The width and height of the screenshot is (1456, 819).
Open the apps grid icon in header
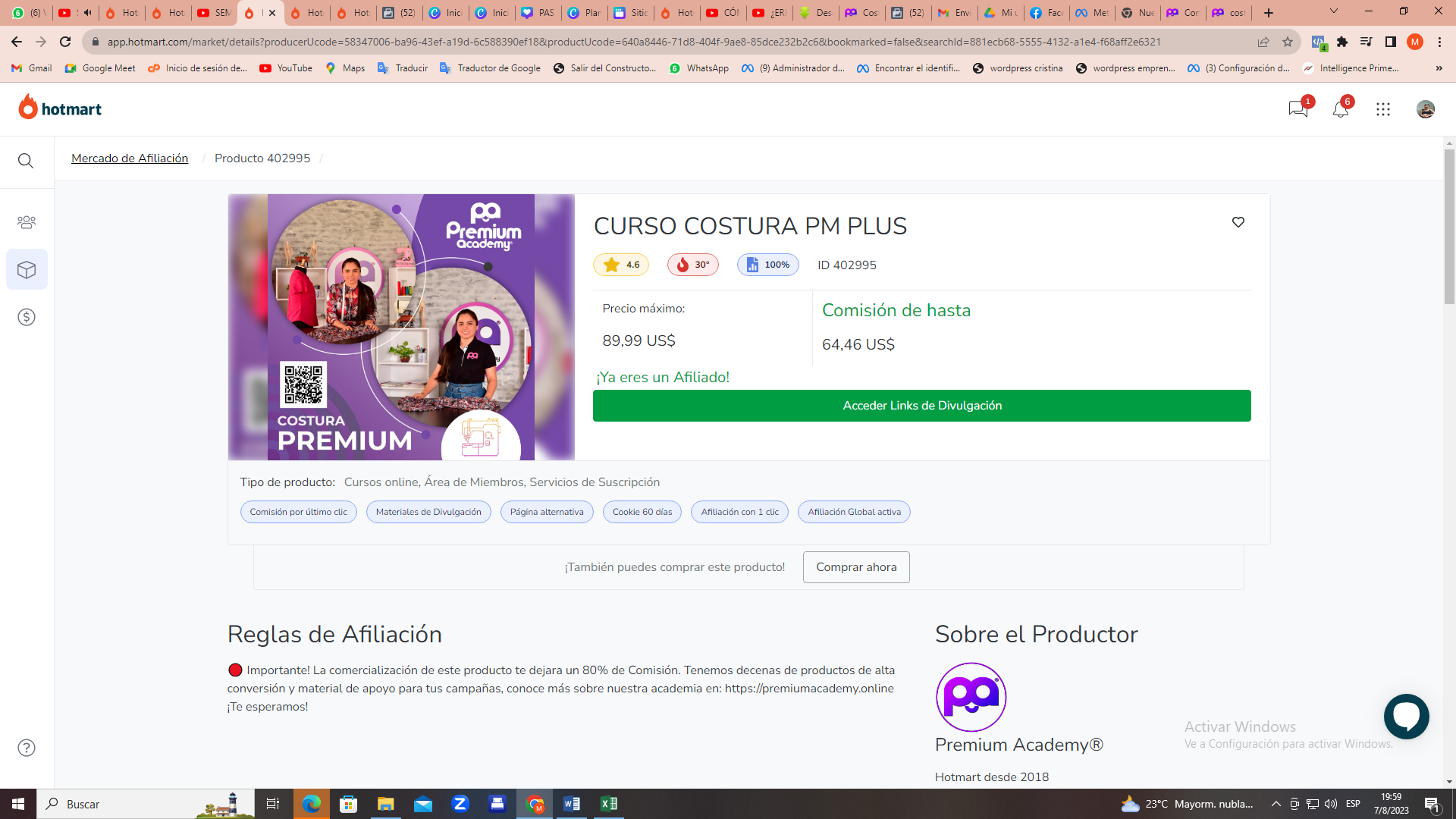tap(1383, 109)
